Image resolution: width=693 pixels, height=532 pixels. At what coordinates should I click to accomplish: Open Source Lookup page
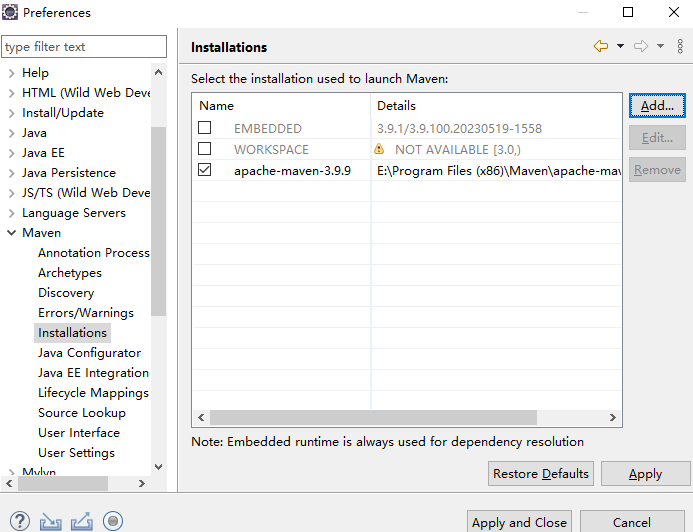tap(82, 413)
